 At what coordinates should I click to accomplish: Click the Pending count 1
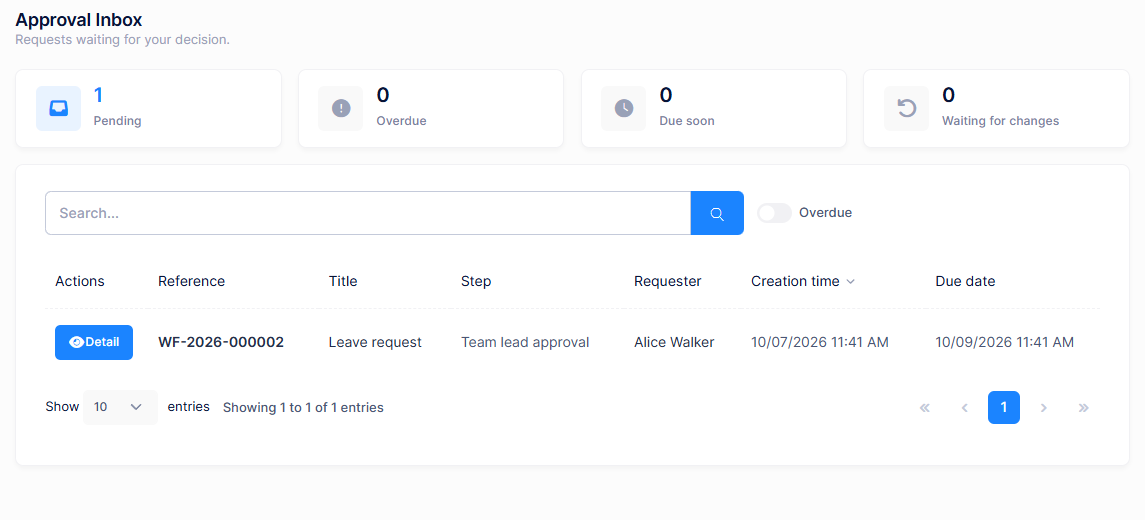point(99,95)
